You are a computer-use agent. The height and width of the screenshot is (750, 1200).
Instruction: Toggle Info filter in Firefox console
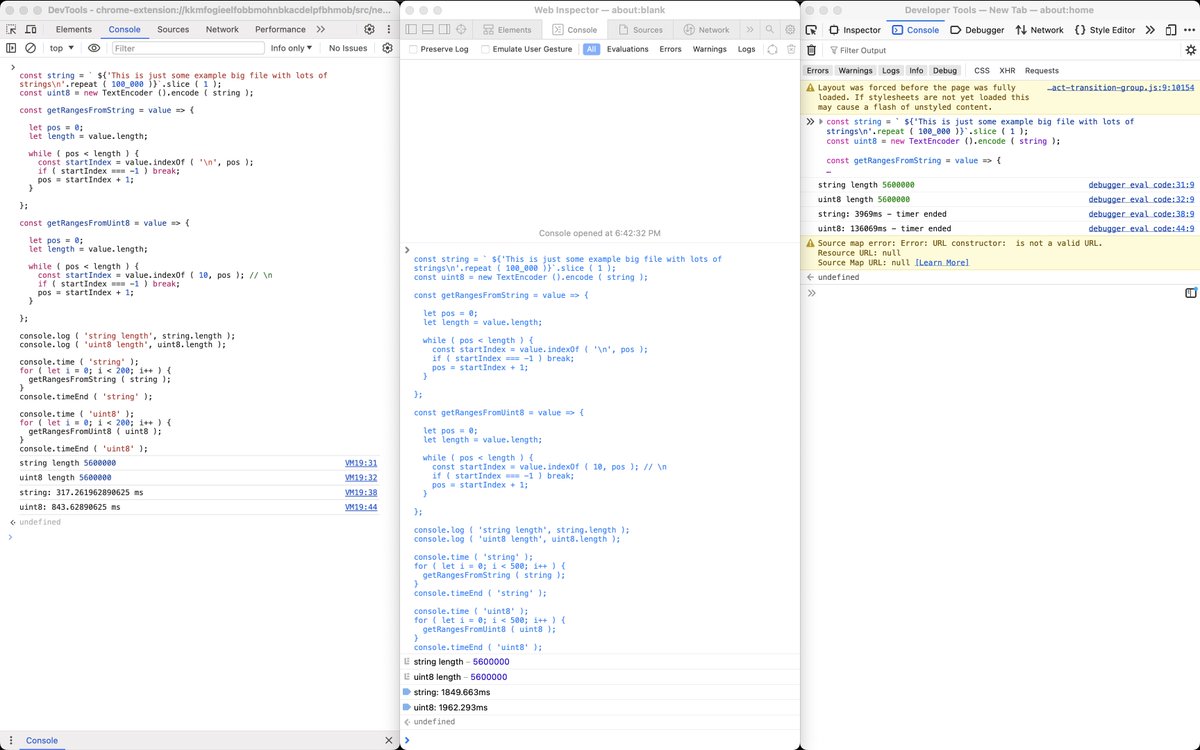[x=916, y=71]
